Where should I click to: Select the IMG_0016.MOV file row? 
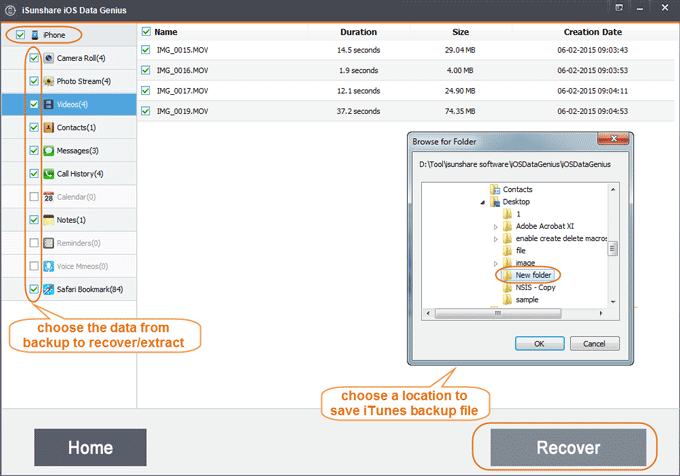[406, 70]
